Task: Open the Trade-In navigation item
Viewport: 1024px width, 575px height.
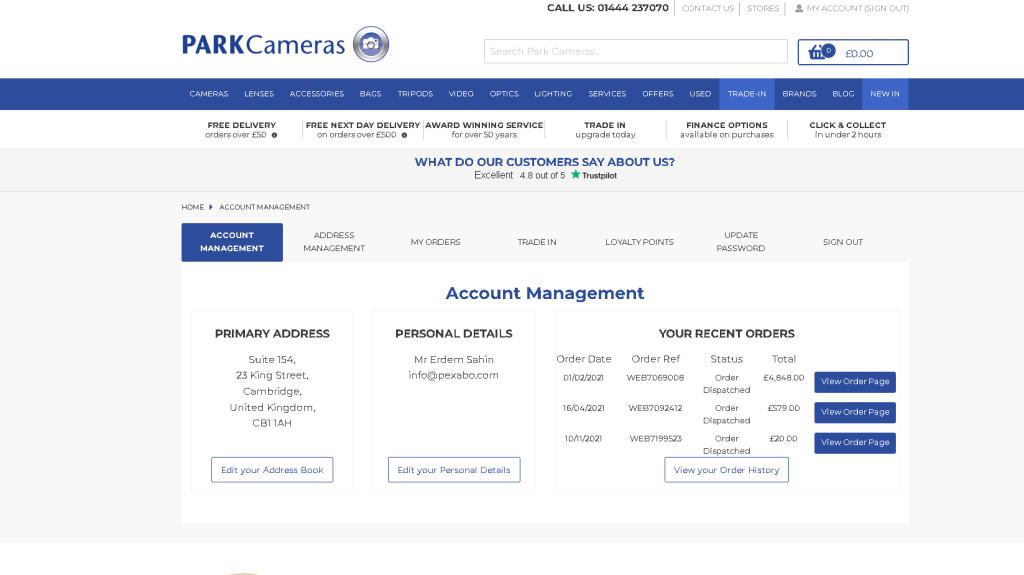Action: (x=747, y=94)
